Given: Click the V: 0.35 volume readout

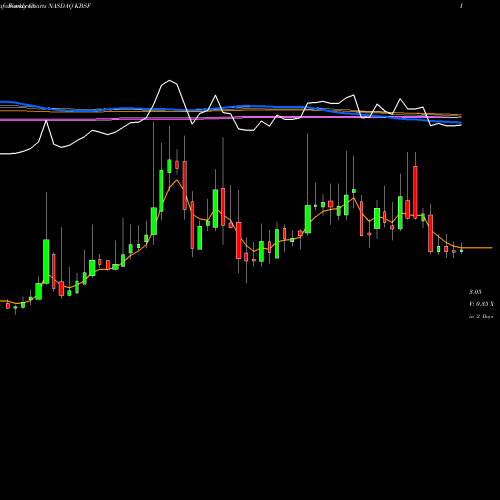Looking at the screenshot, I should tap(481, 304).
